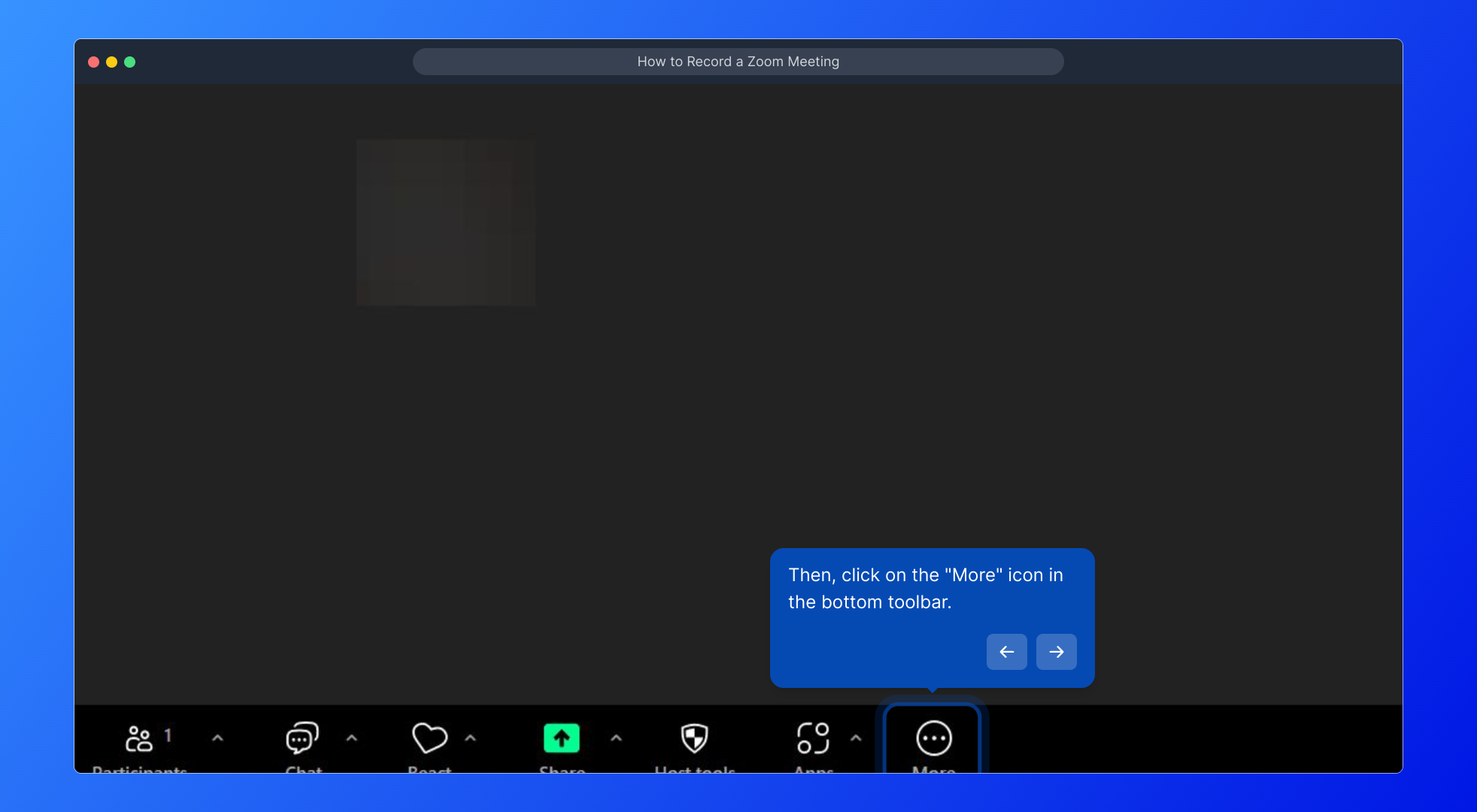Expand the chevron next to Participants
This screenshot has height=812, width=1477.
coord(217,738)
